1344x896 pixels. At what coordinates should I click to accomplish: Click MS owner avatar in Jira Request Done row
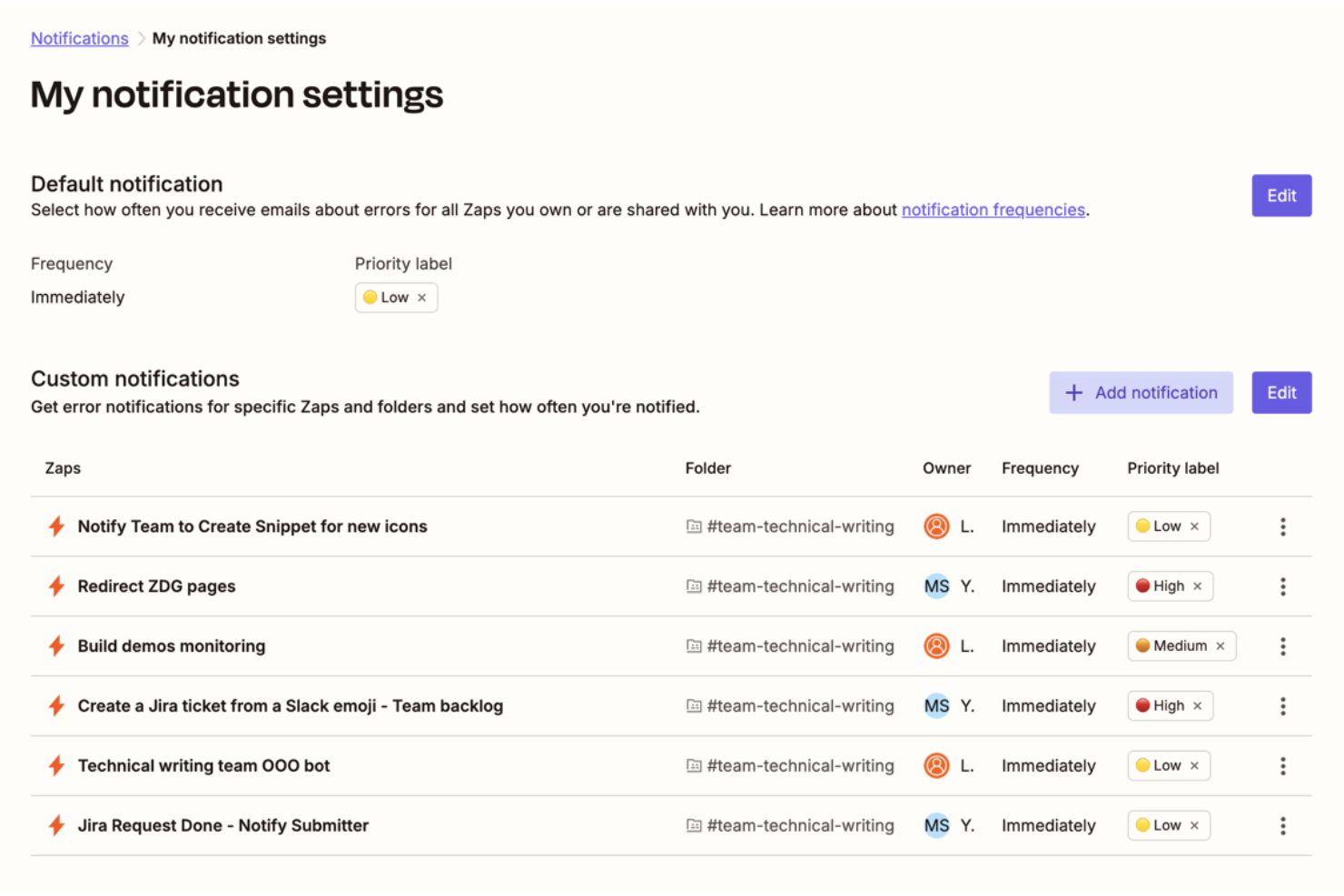pyautogui.click(x=936, y=826)
